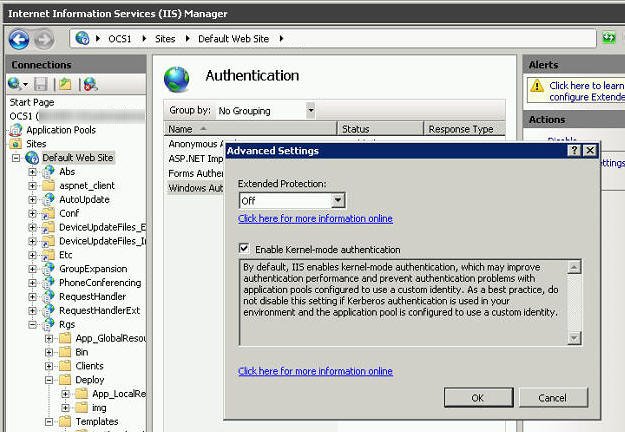Click the Sites breadcrumb item
This screenshot has width=625, height=432.
pyautogui.click(x=165, y=39)
